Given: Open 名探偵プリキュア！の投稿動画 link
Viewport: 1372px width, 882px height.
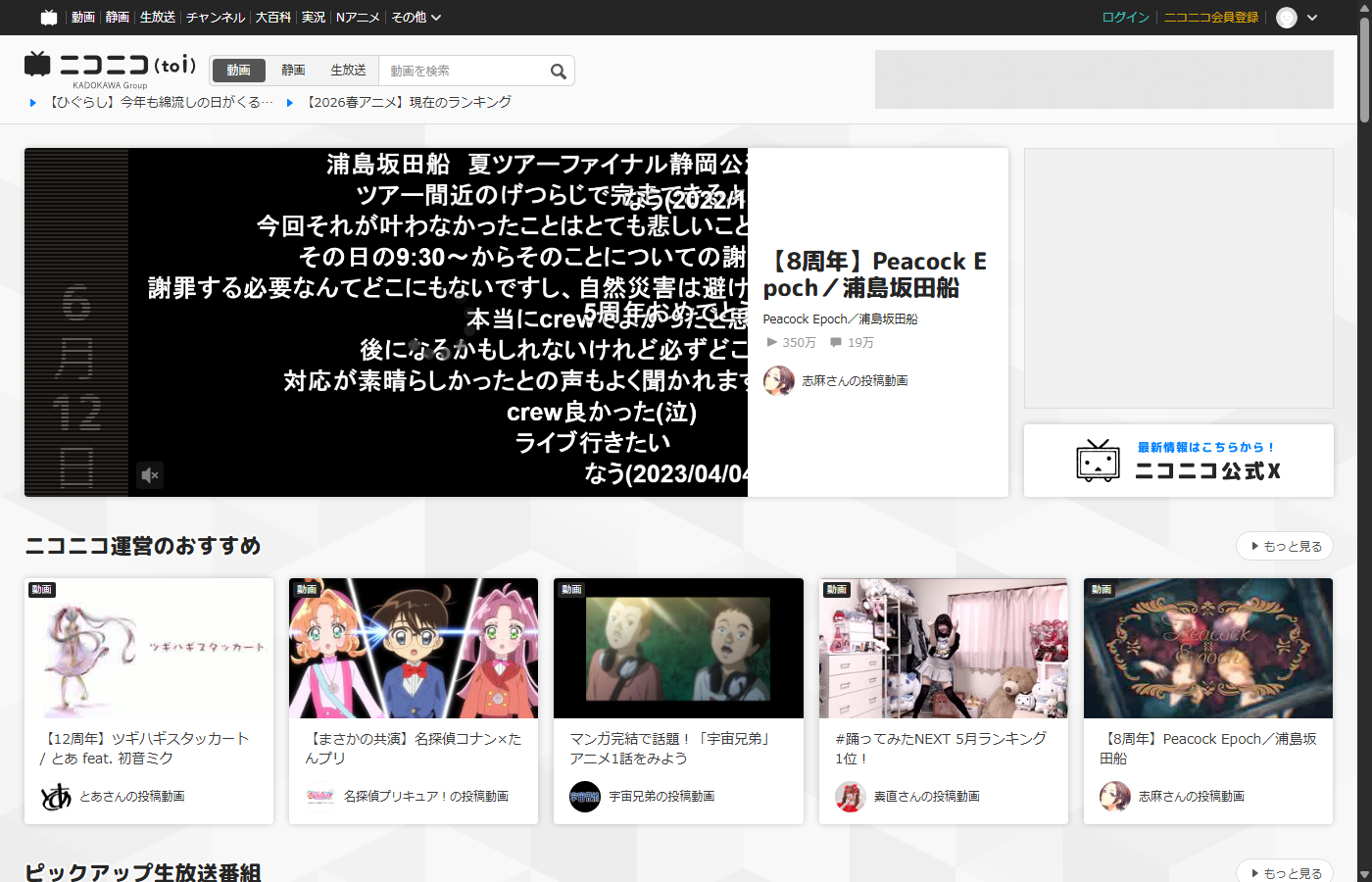Looking at the screenshot, I should [426, 797].
